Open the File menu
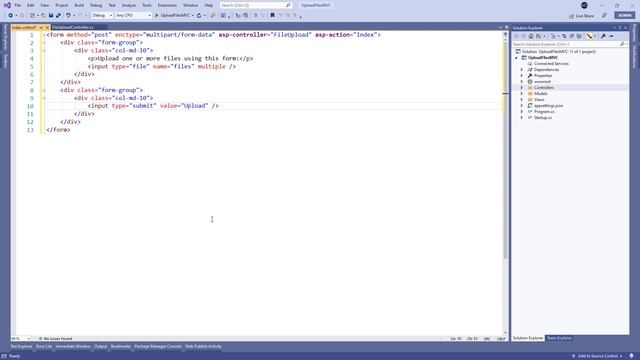The image size is (640, 360). (x=18, y=5)
